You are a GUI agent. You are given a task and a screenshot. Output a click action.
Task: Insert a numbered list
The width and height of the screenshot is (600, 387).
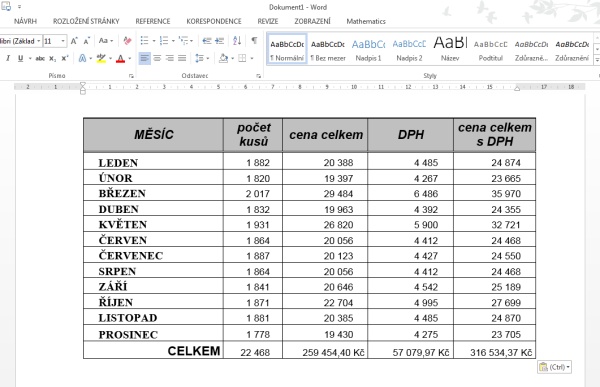click(164, 41)
